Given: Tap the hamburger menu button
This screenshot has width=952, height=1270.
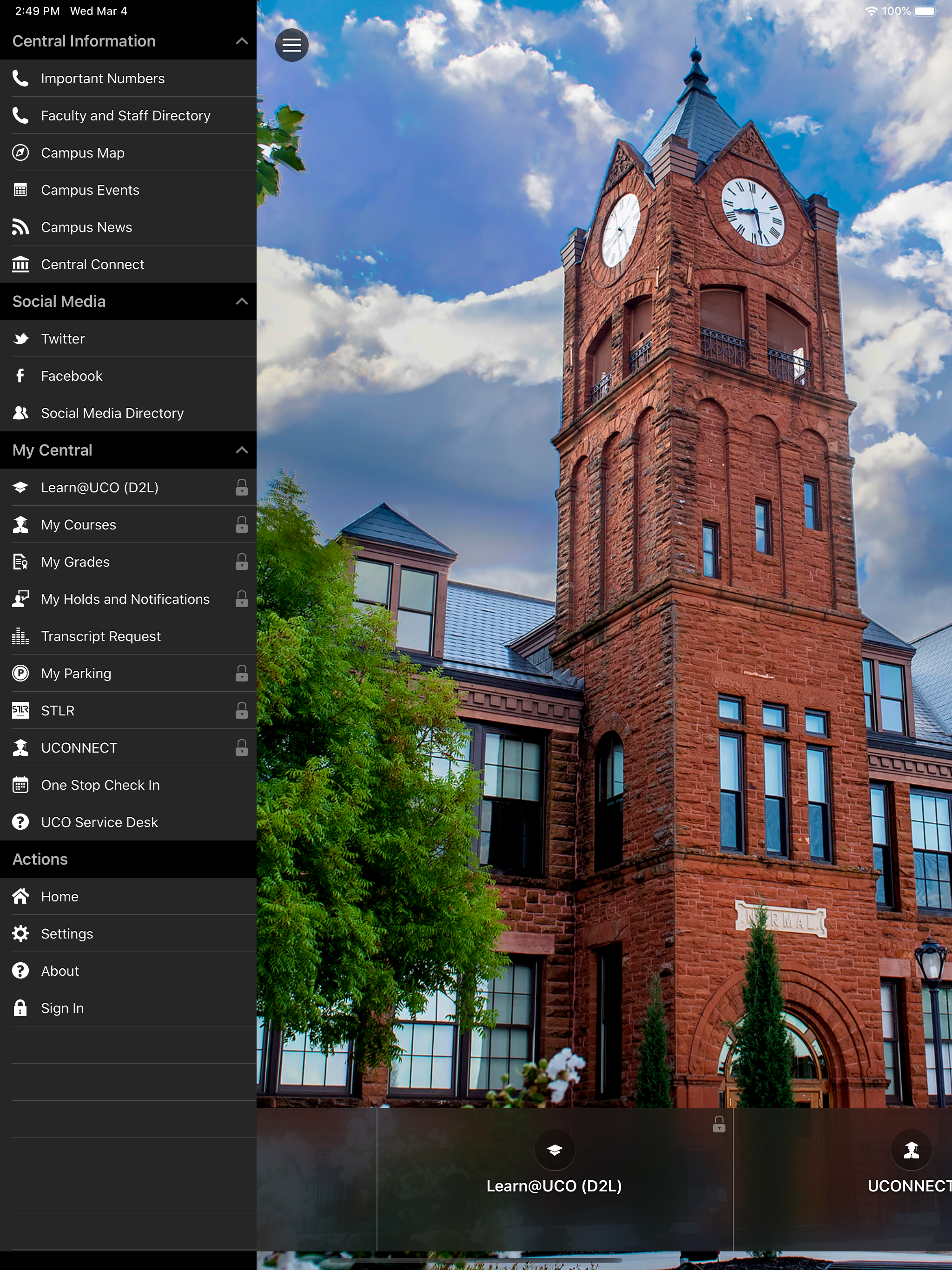Looking at the screenshot, I should pyautogui.click(x=291, y=45).
